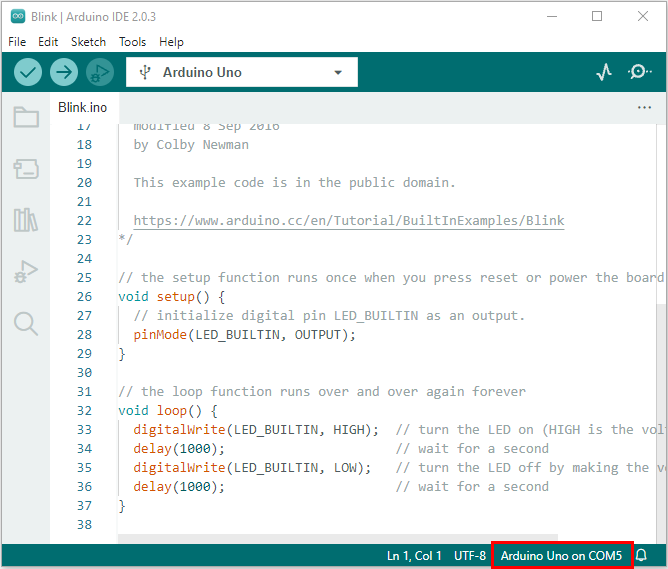Click the notifications bell icon

pos(642,555)
